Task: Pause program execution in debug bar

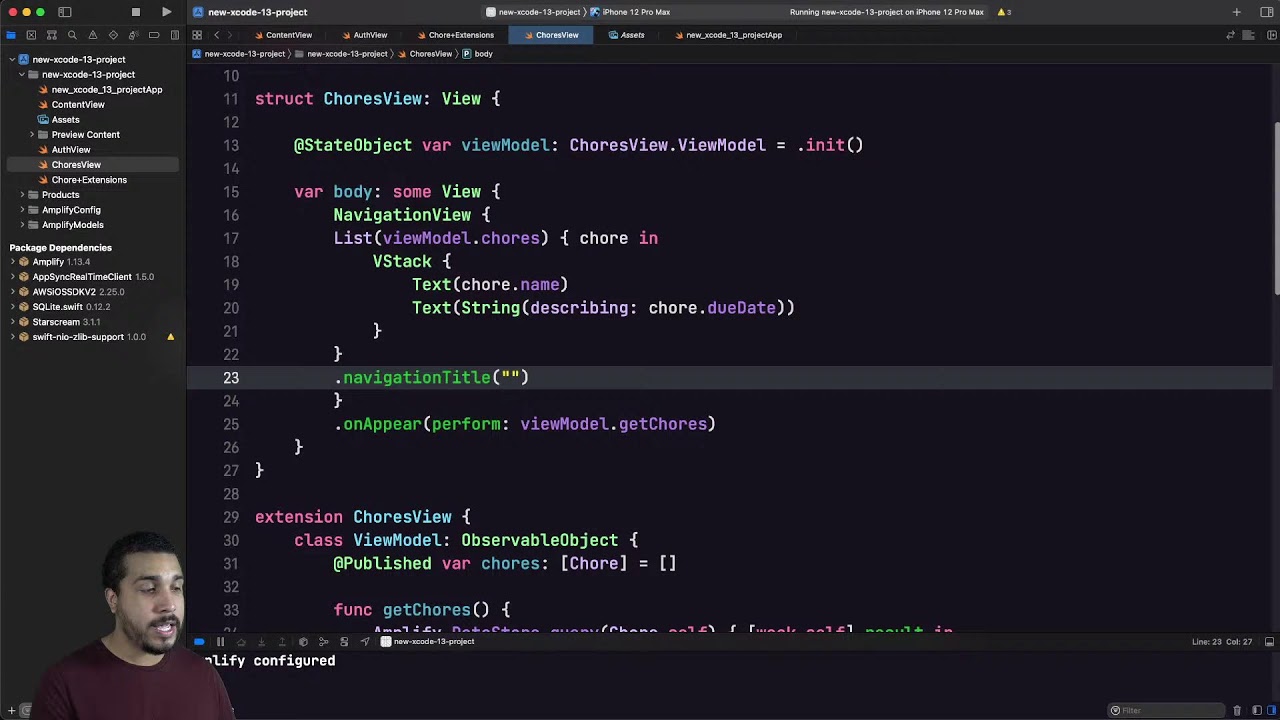Action: 220,642
